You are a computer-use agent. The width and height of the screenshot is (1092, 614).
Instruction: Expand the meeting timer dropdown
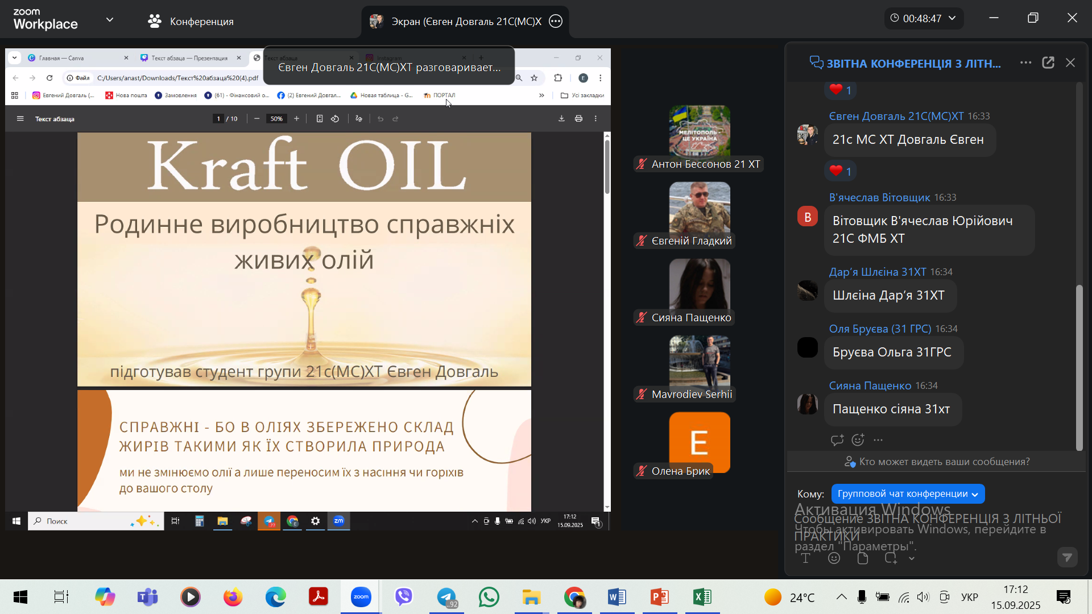[x=952, y=18]
